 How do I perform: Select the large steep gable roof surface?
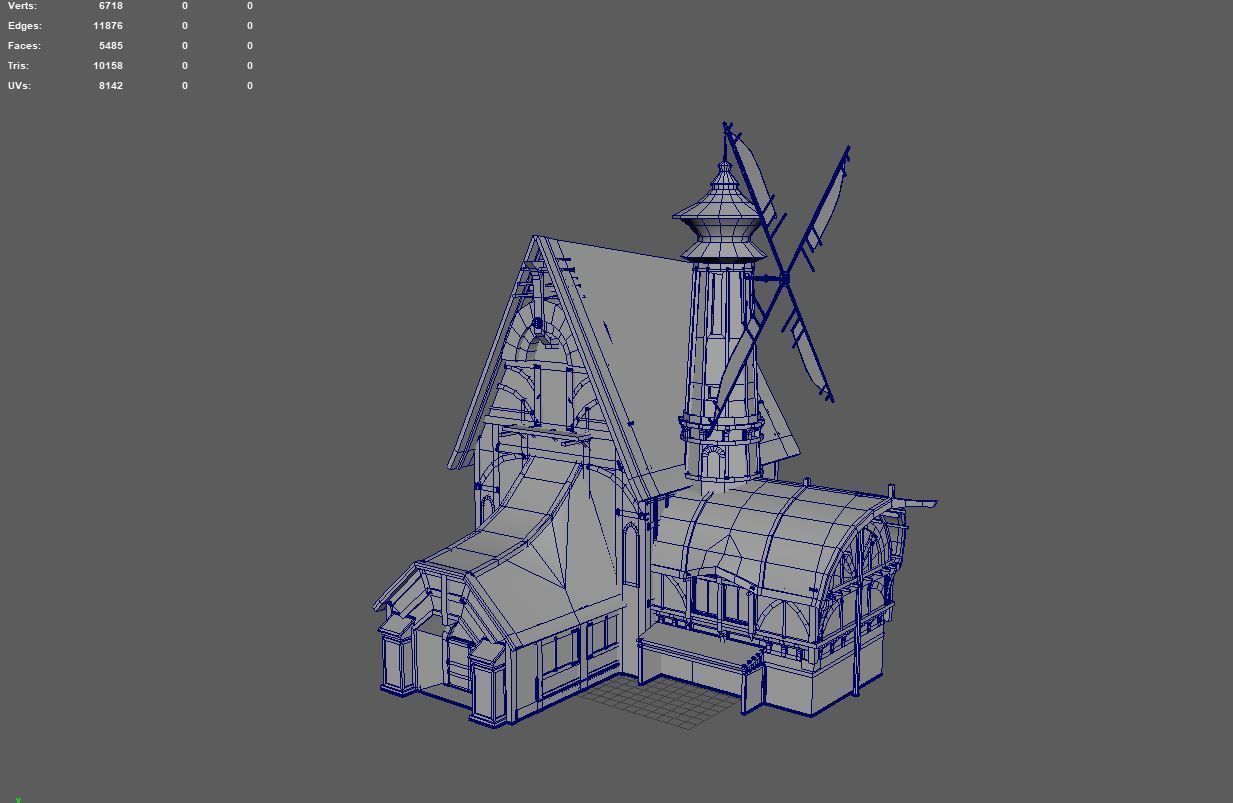(640, 350)
